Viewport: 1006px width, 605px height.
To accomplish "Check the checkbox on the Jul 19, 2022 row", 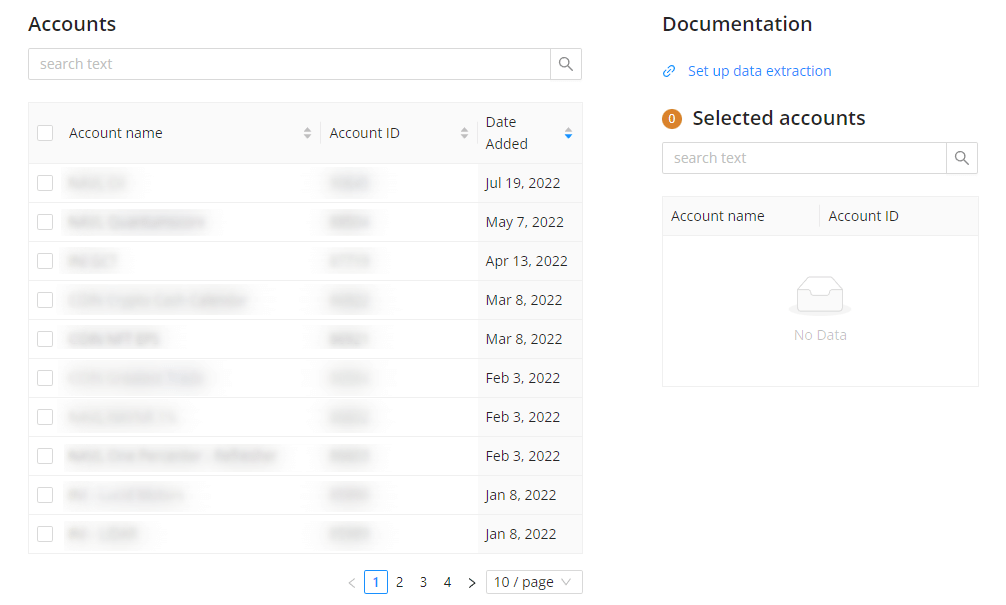I will tap(45, 182).
